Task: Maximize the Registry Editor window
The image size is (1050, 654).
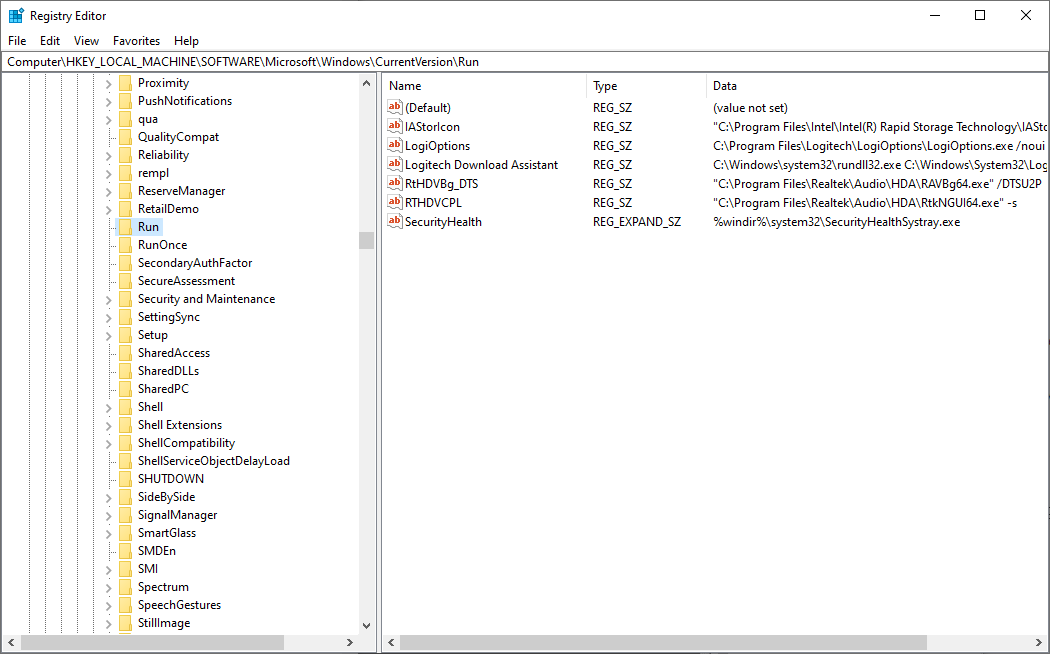Action: pyautogui.click(x=980, y=15)
